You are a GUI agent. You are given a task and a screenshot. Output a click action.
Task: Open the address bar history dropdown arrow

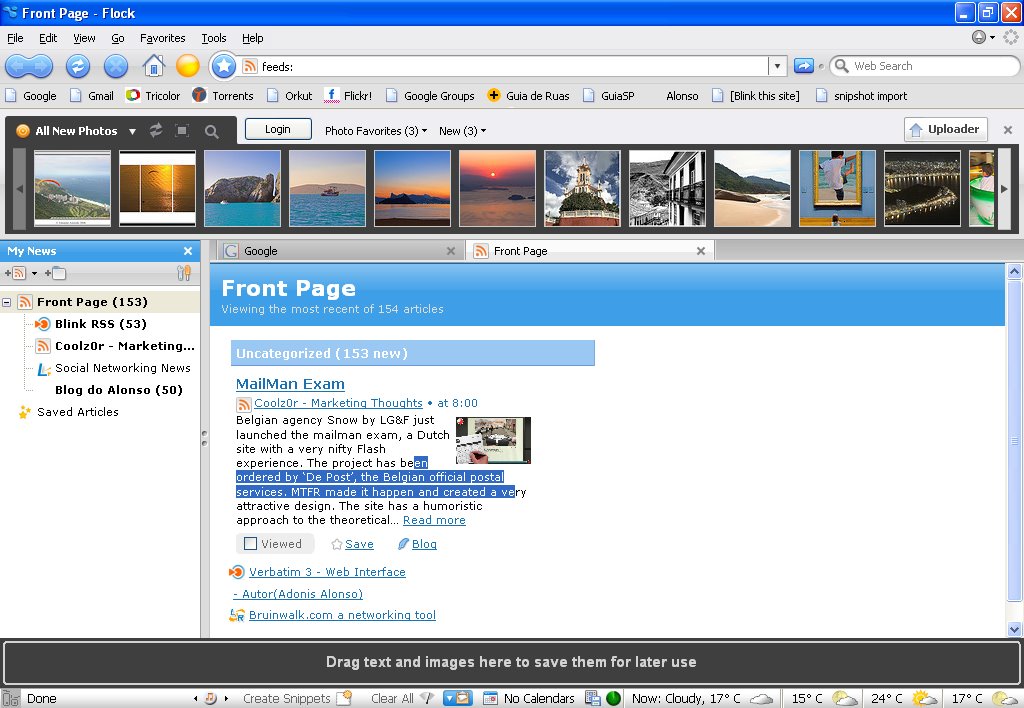pyautogui.click(x=777, y=66)
